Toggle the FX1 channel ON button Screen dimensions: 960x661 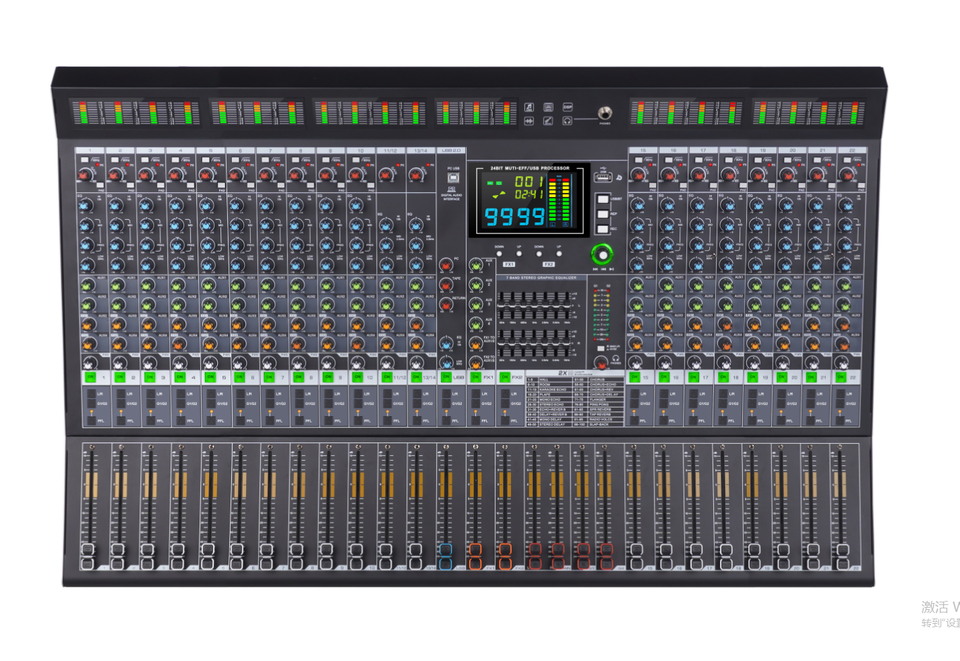[477, 378]
